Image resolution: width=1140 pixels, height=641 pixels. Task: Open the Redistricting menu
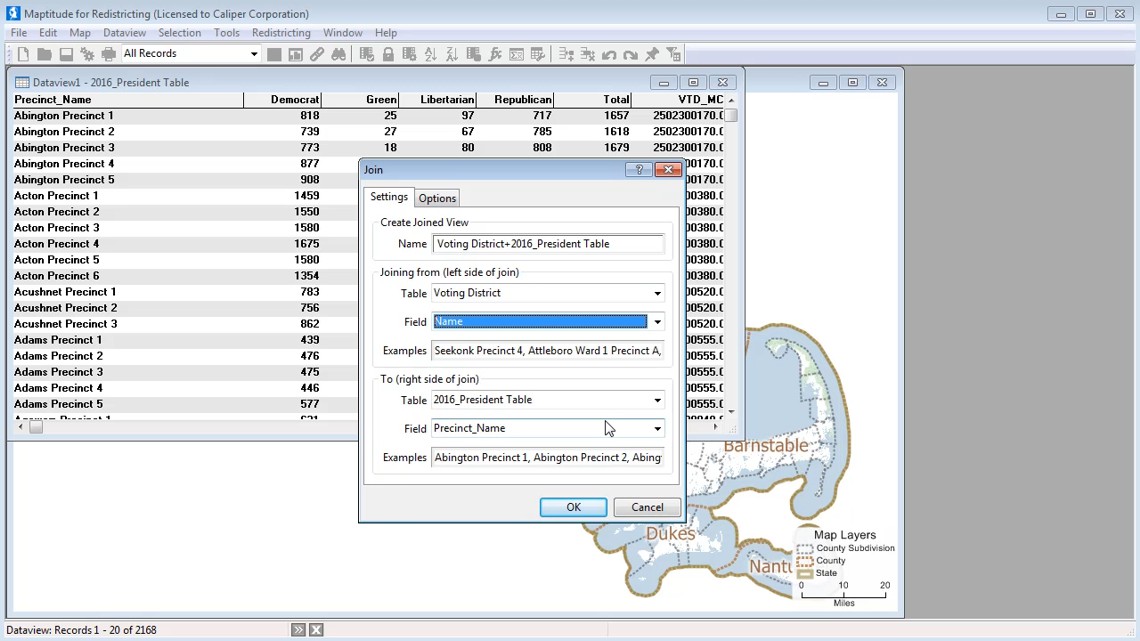point(281,33)
